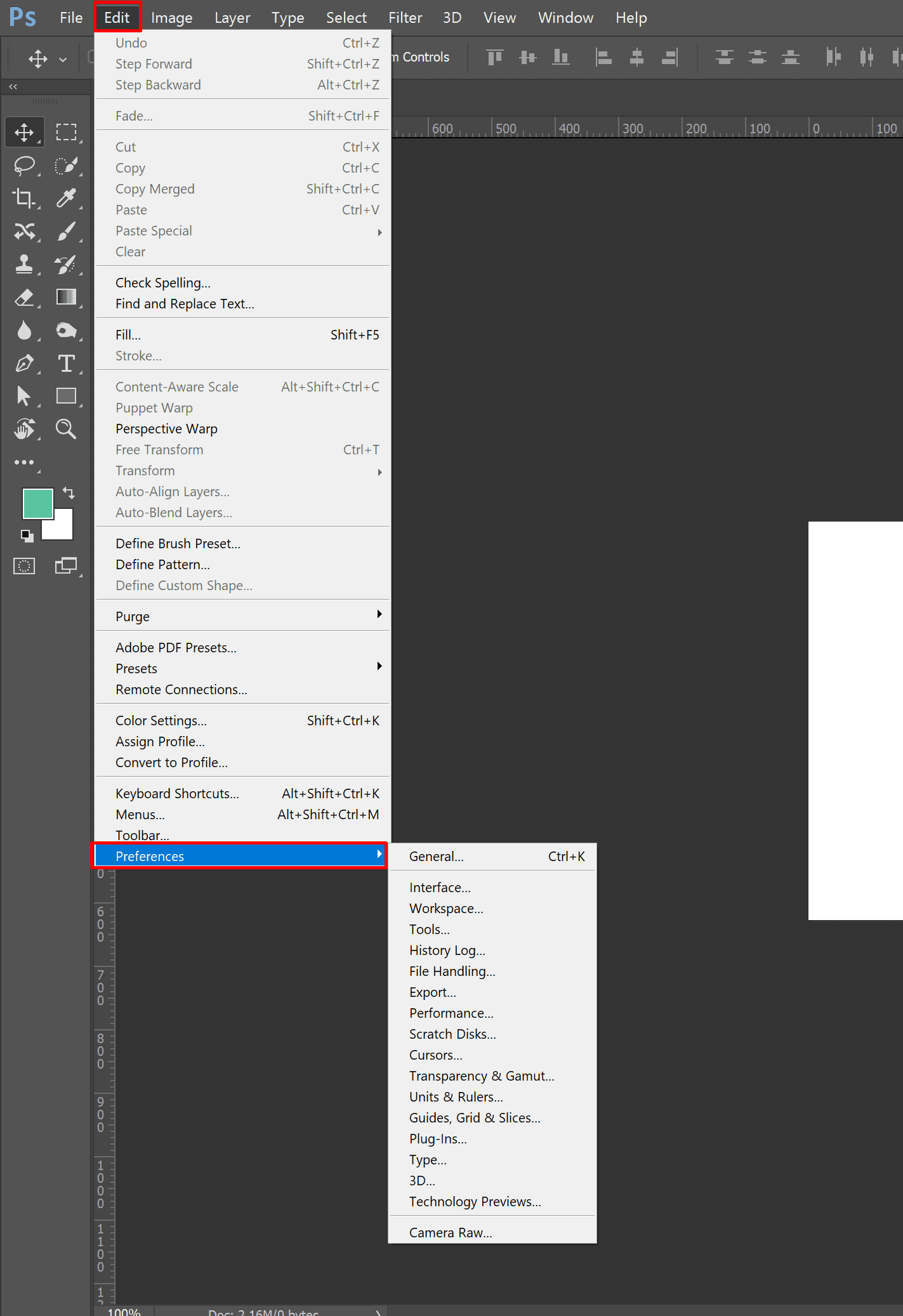The image size is (903, 1316).
Task: Click Align Right Edges icon
Action: tap(669, 58)
